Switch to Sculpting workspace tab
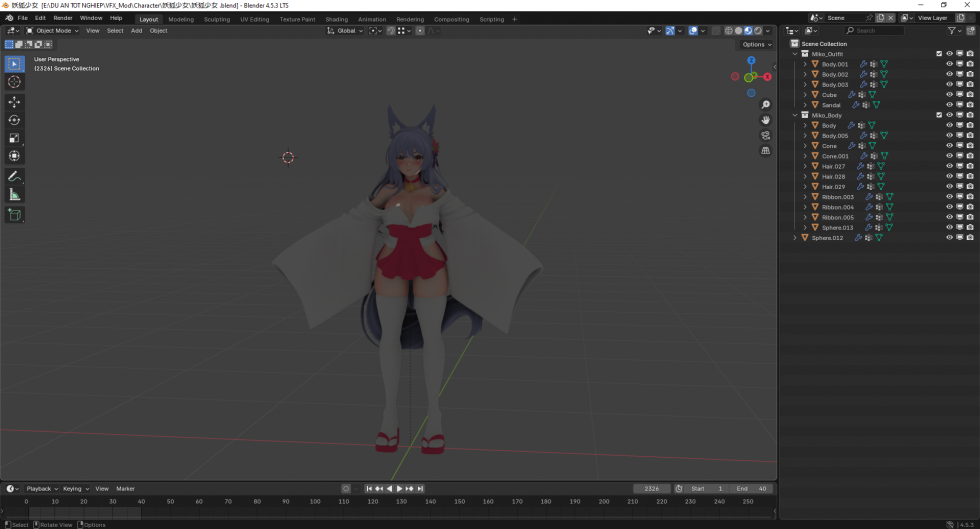Viewport: 980px width, 529px height. click(x=217, y=19)
